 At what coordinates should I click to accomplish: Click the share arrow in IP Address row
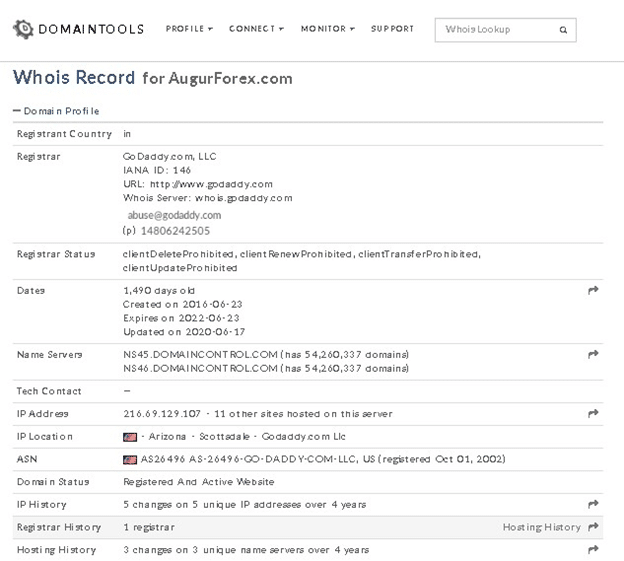(x=593, y=413)
